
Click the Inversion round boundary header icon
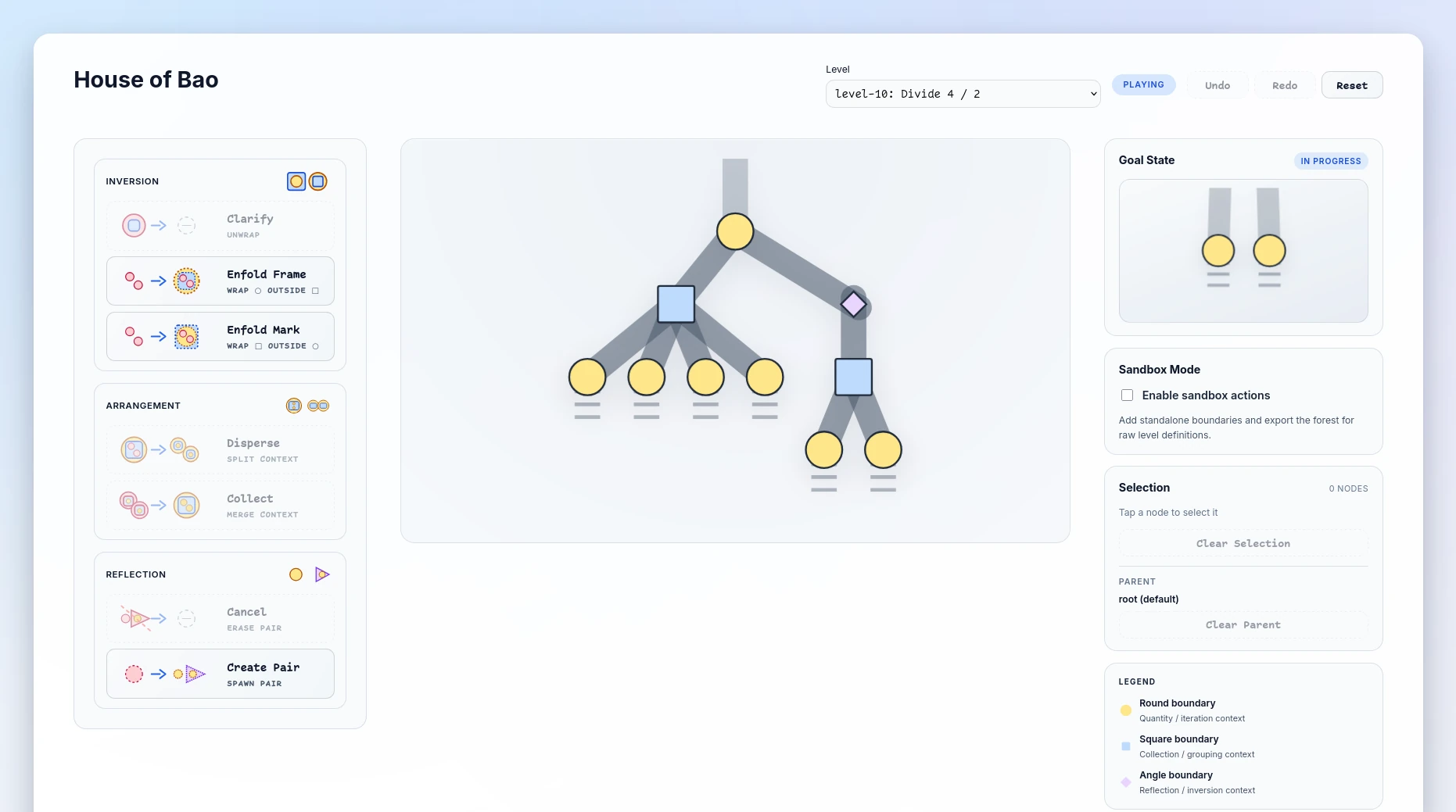pyautogui.click(x=296, y=182)
